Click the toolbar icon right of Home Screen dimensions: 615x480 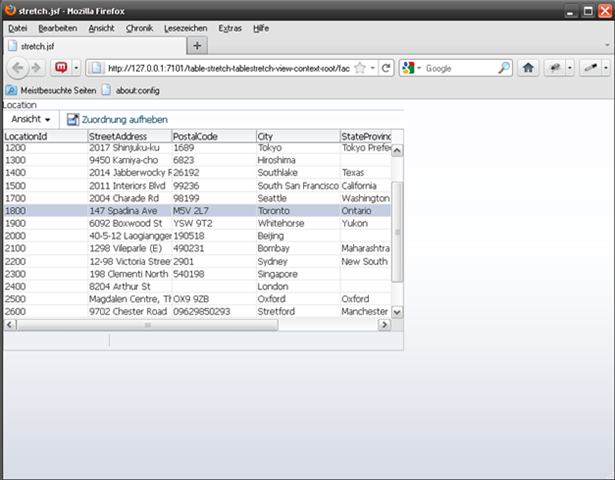[555, 68]
